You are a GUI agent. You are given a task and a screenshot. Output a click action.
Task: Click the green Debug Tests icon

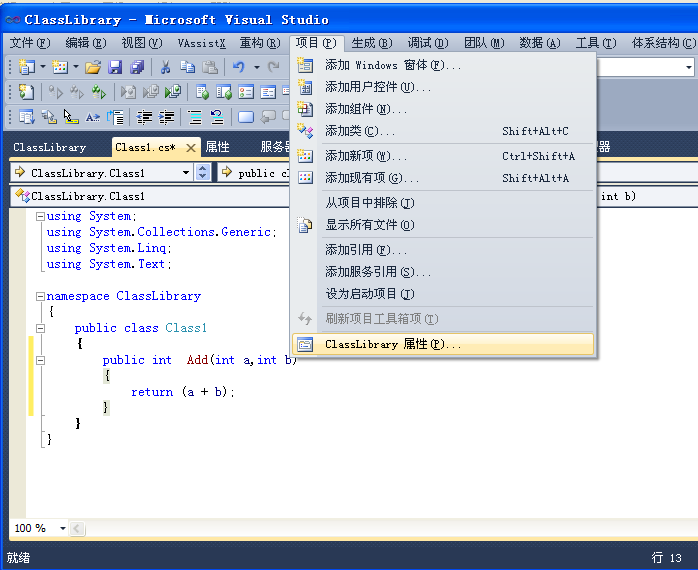coord(173,92)
